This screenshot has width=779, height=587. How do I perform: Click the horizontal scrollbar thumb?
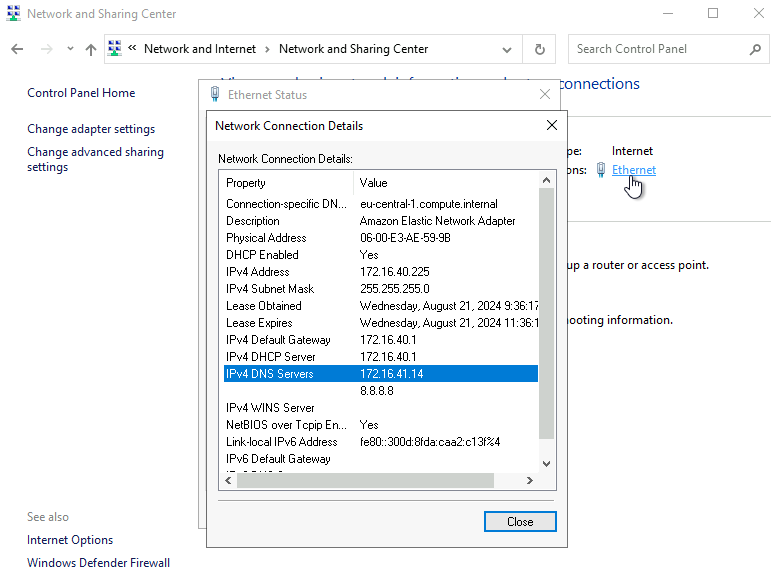point(366,480)
